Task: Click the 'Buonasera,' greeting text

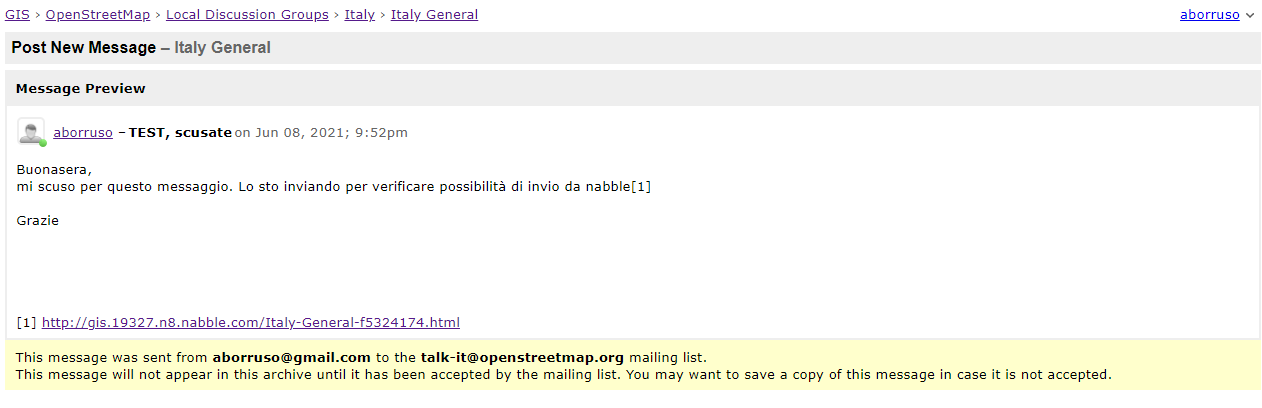Action: click(54, 169)
